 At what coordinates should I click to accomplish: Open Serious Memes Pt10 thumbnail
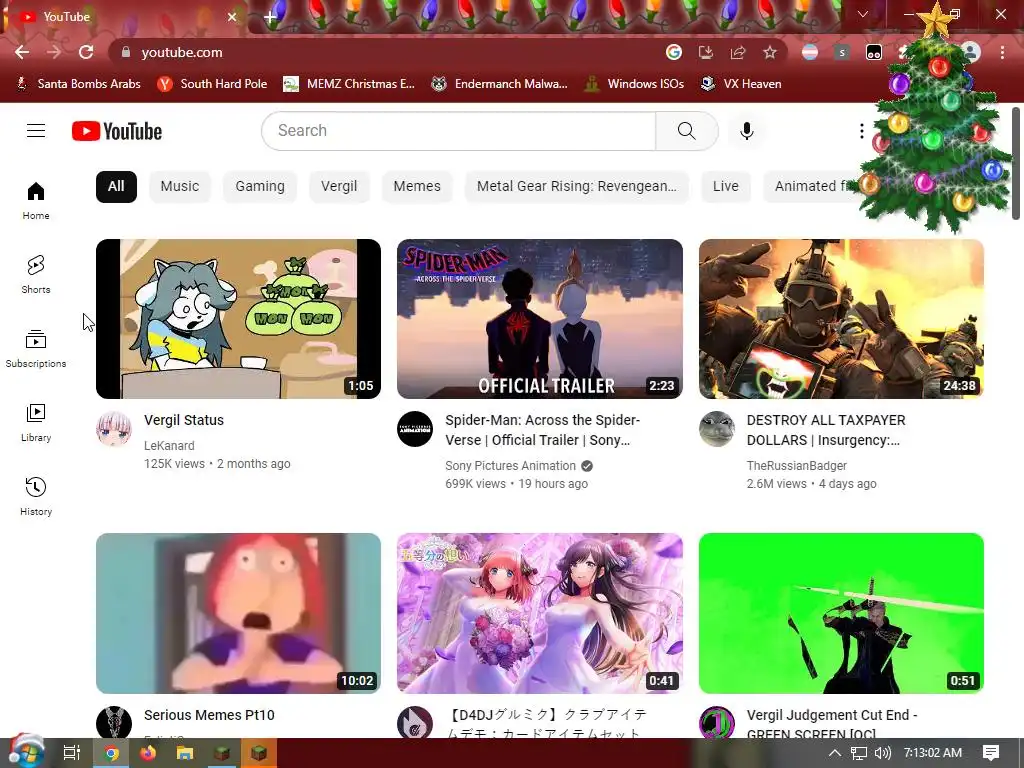point(238,613)
